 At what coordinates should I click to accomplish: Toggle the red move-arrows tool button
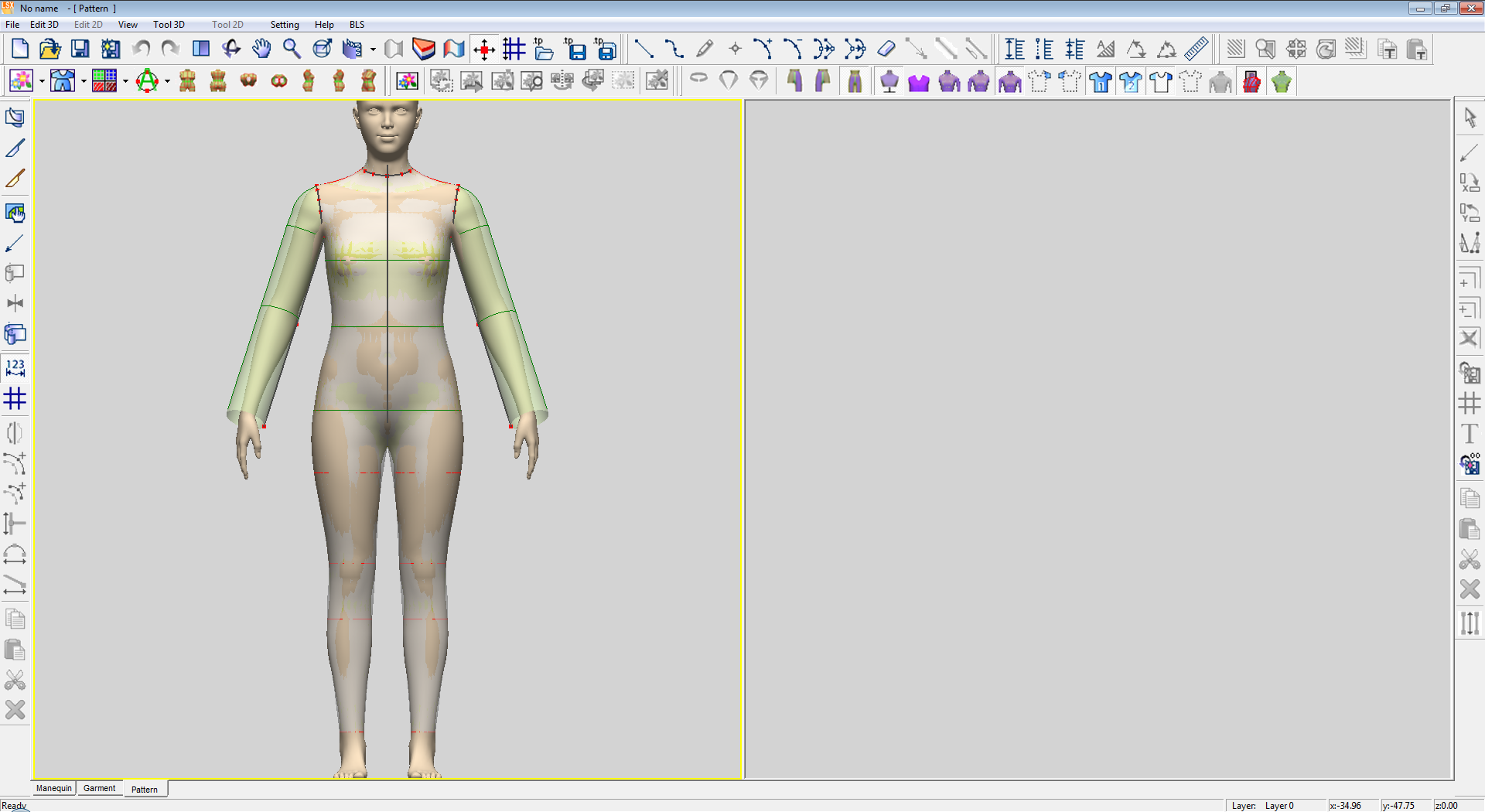484,49
